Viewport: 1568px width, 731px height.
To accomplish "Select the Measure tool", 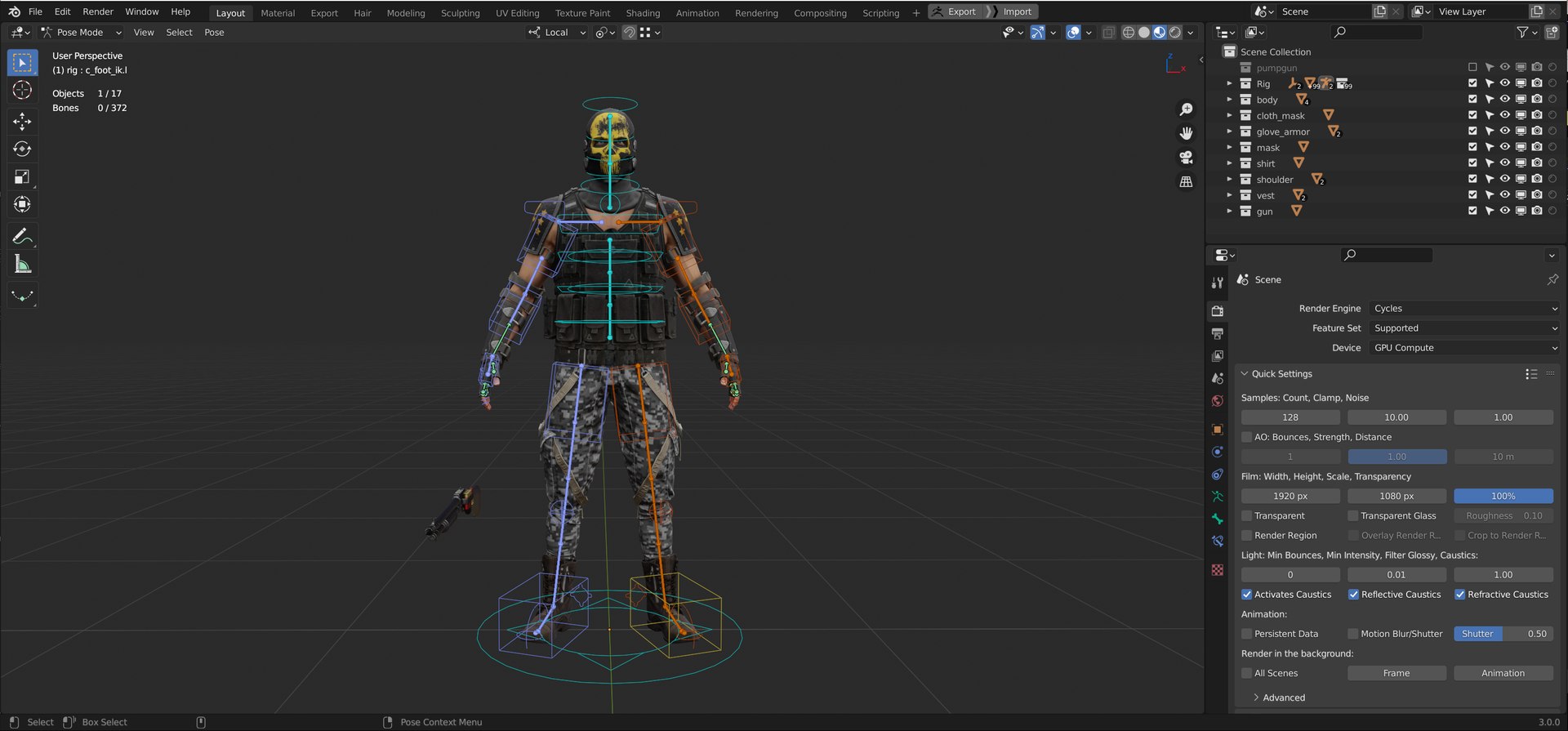I will coord(22,265).
